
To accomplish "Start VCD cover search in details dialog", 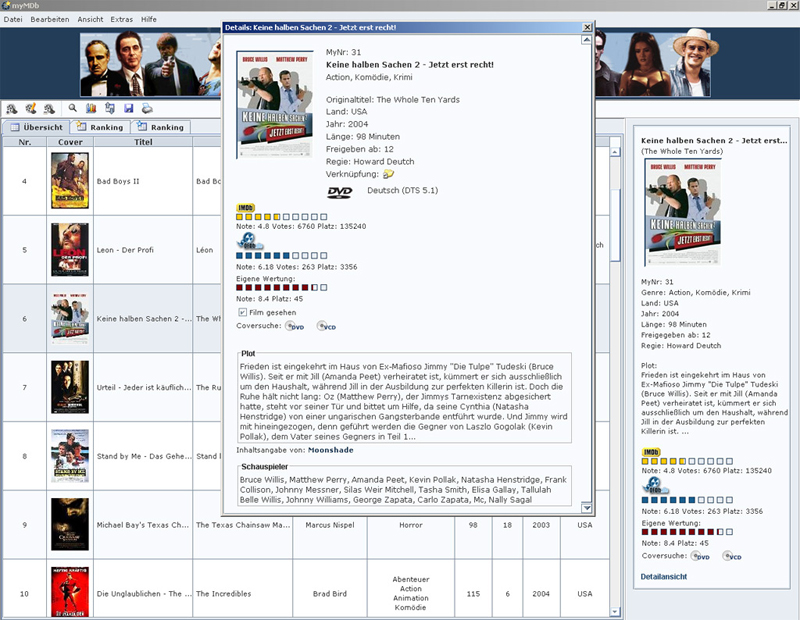I will [x=327, y=326].
